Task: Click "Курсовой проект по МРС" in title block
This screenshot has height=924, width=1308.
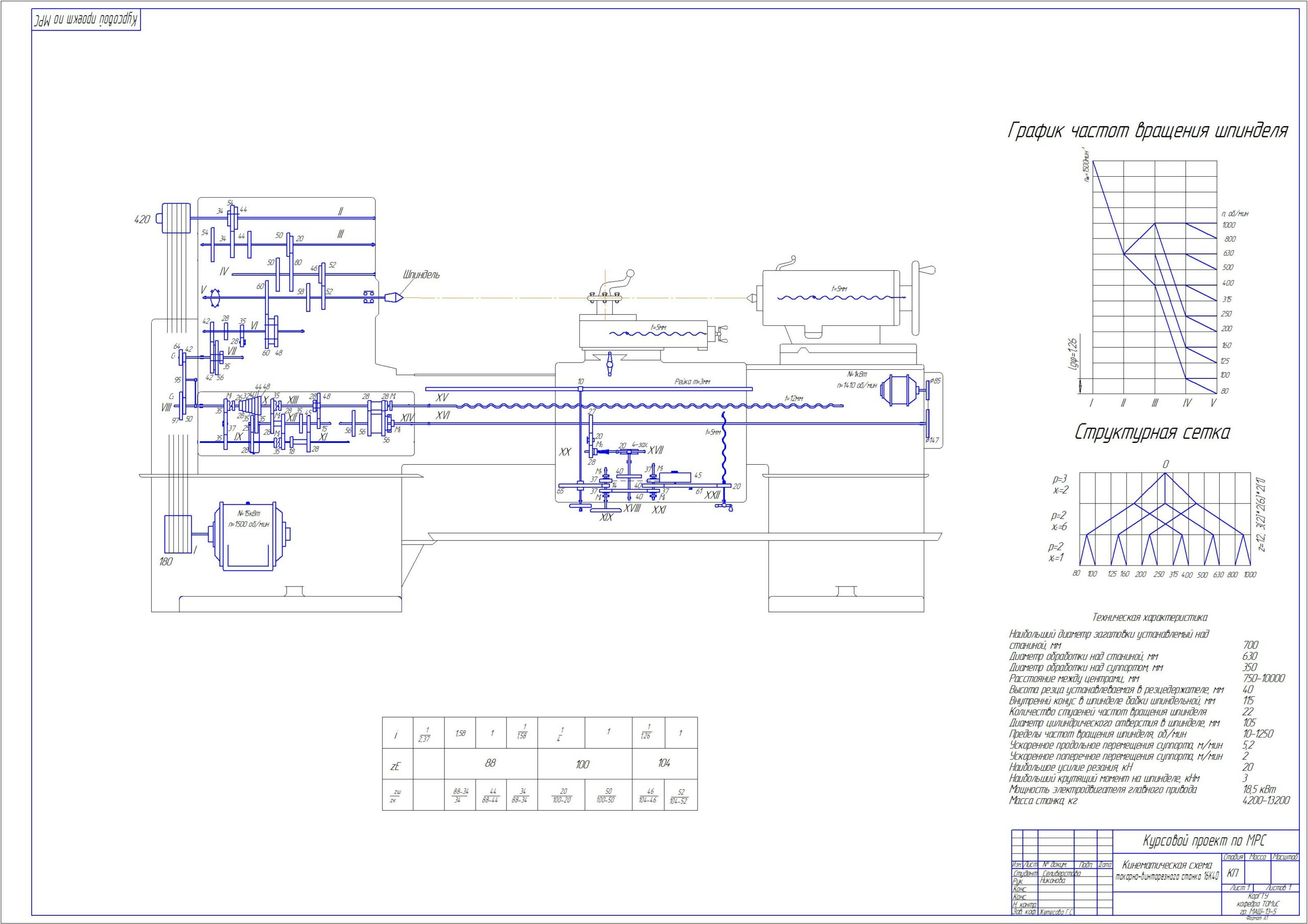Action: click(x=1205, y=840)
